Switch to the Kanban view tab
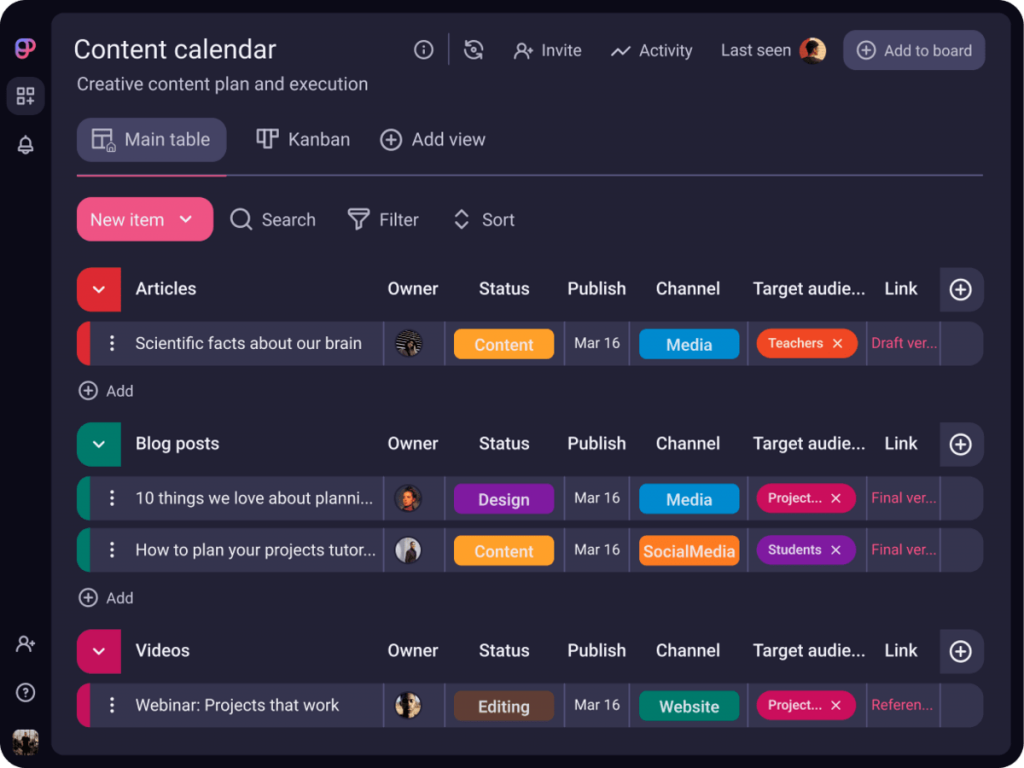The image size is (1024, 768). click(302, 139)
